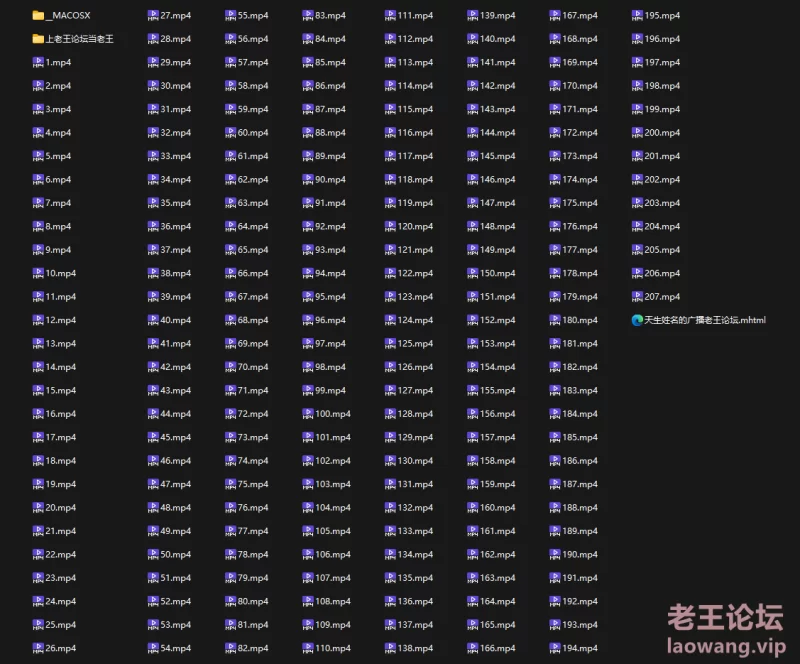Viewport: 800px width, 664px height.
Task: Select the video icon for 139.mp4
Action: coord(472,15)
